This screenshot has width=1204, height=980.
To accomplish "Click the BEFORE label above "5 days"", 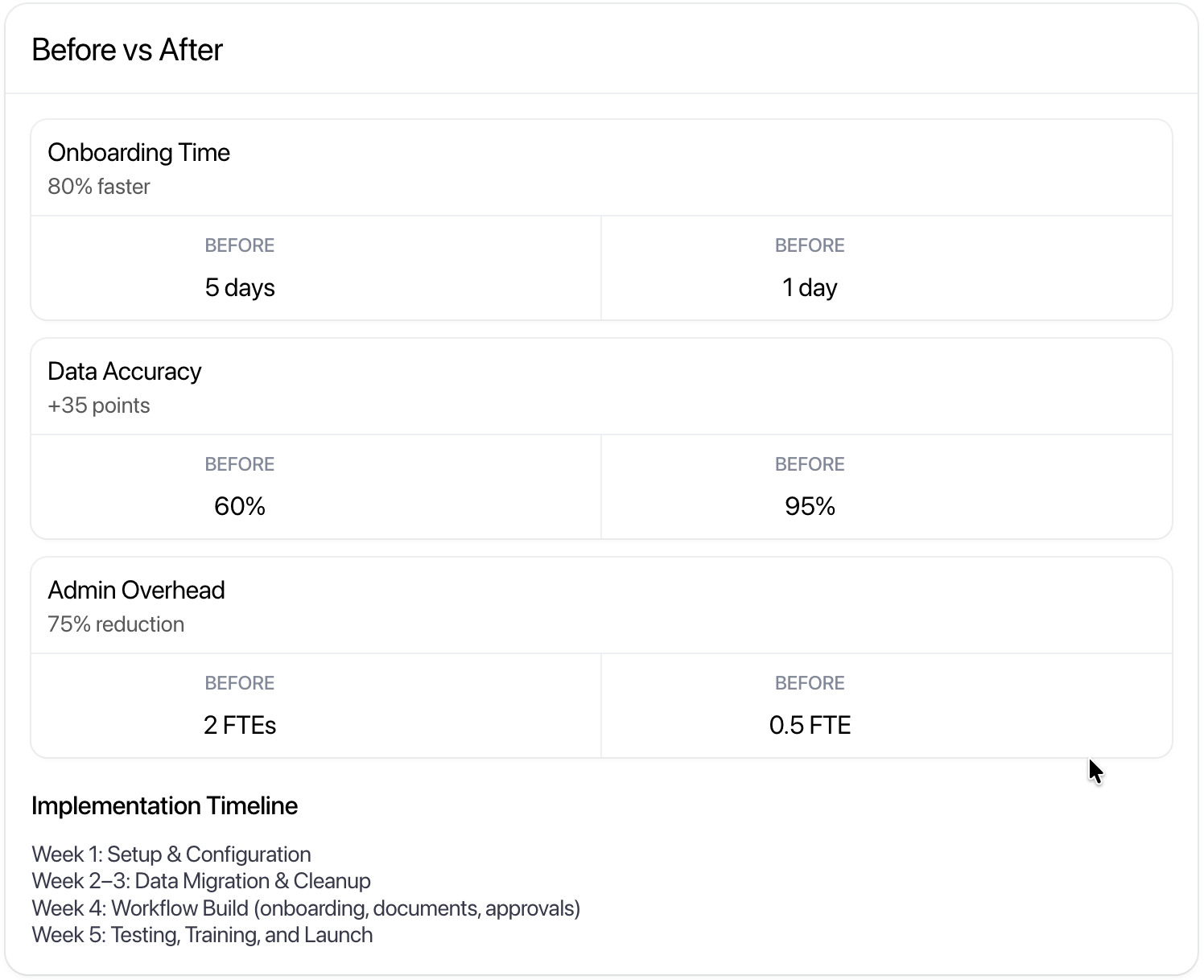I will click(x=240, y=245).
